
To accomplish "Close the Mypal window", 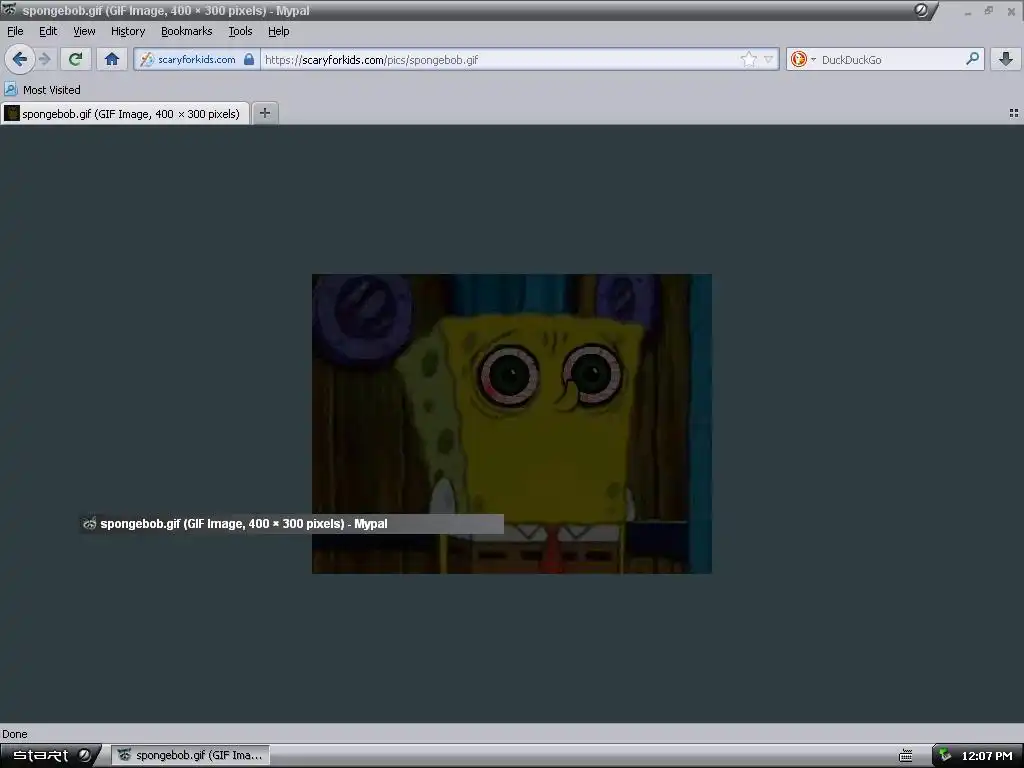I will [1011, 11].
